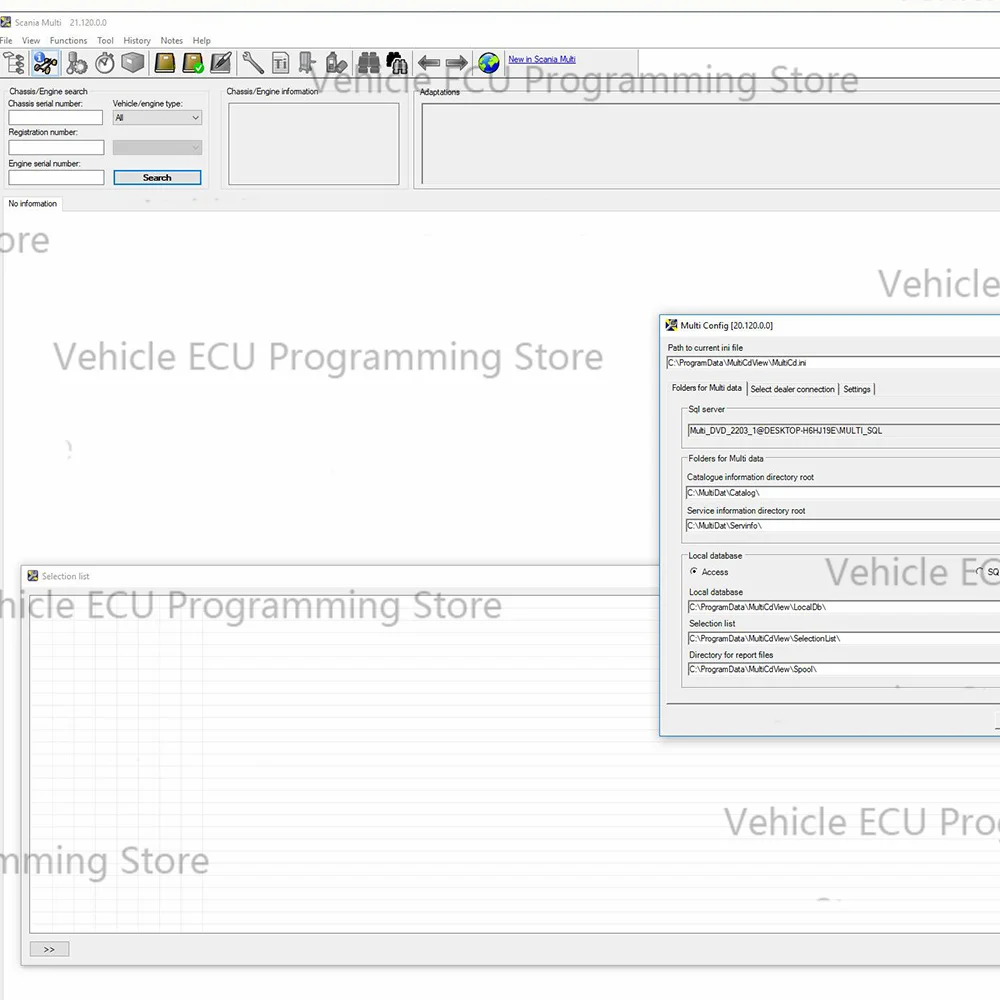Click the Selection list grid area
This screenshot has width=1000, height=1000.
click(x=344, y=763)
